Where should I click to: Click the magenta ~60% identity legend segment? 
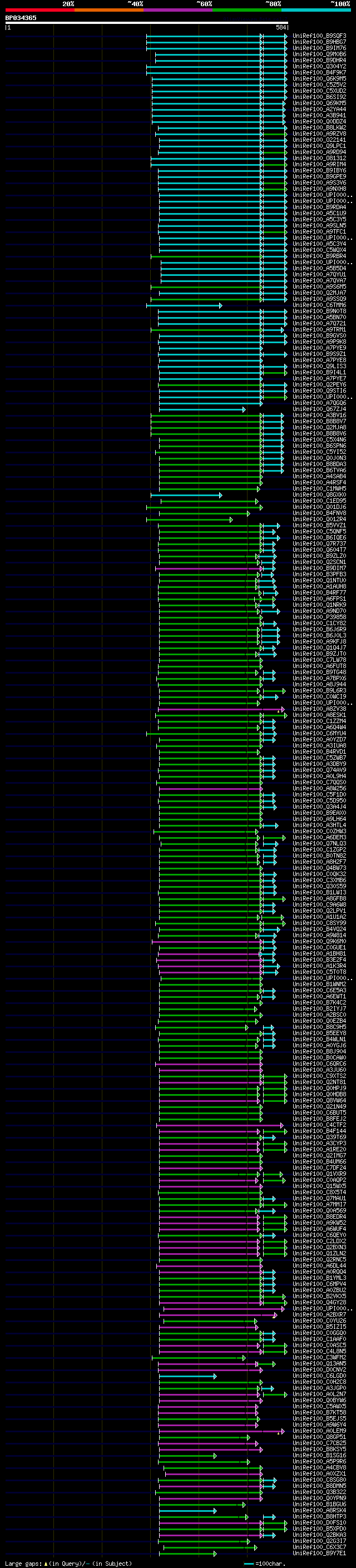coord(177,10)
